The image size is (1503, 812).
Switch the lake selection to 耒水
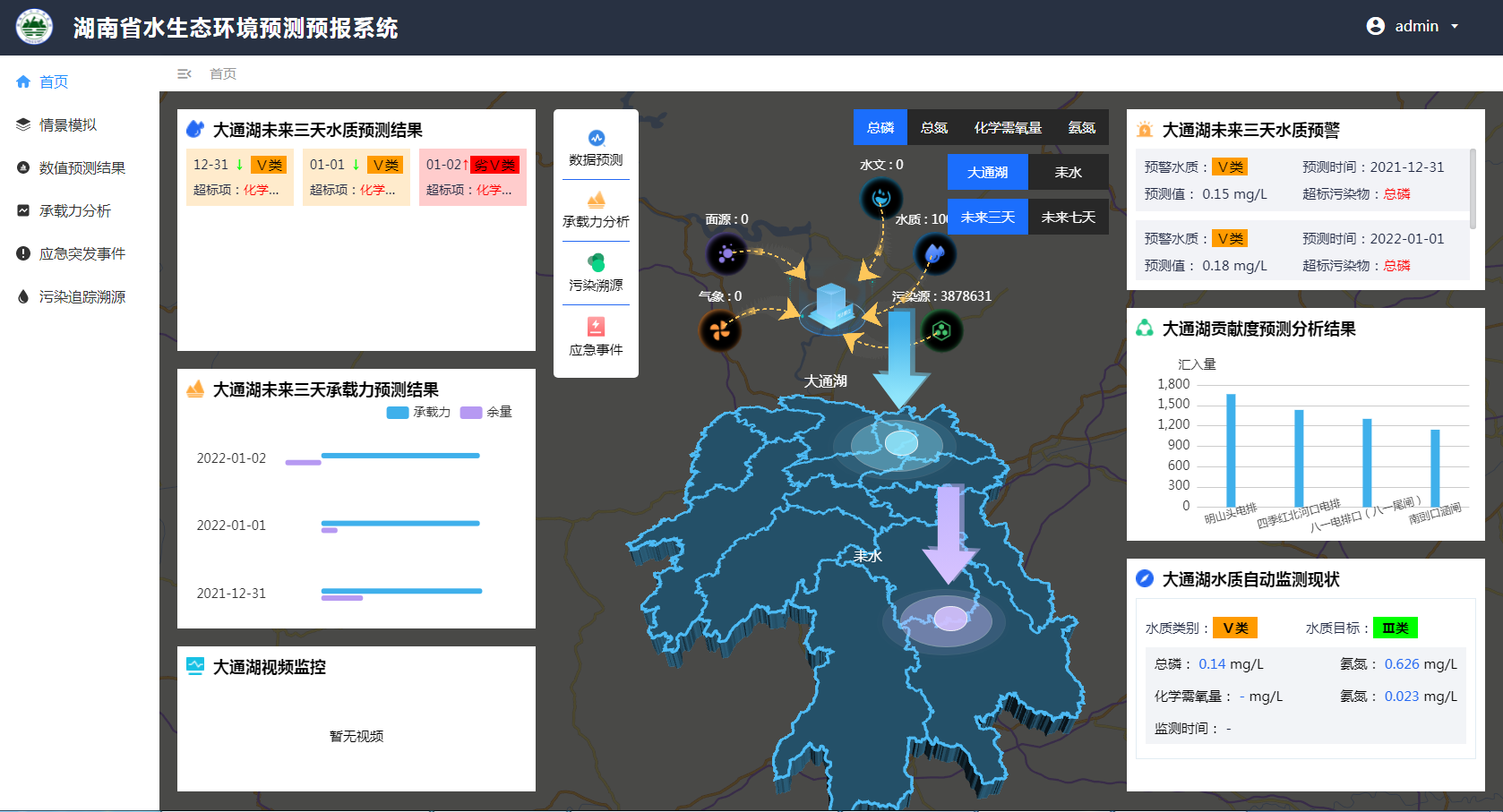(x=1068, y=173)
